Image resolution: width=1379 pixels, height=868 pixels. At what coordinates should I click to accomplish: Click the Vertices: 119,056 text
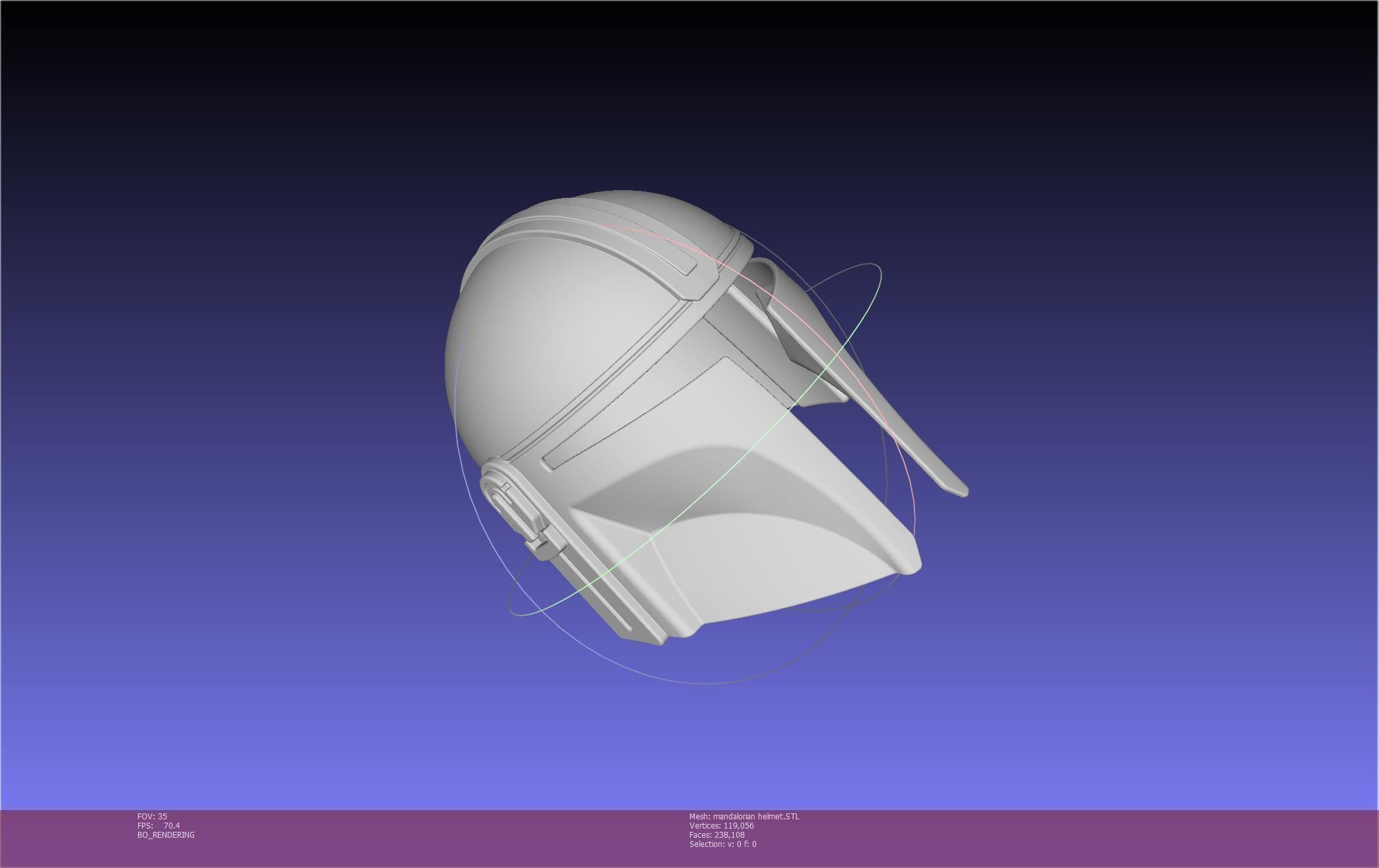[721, 825]
